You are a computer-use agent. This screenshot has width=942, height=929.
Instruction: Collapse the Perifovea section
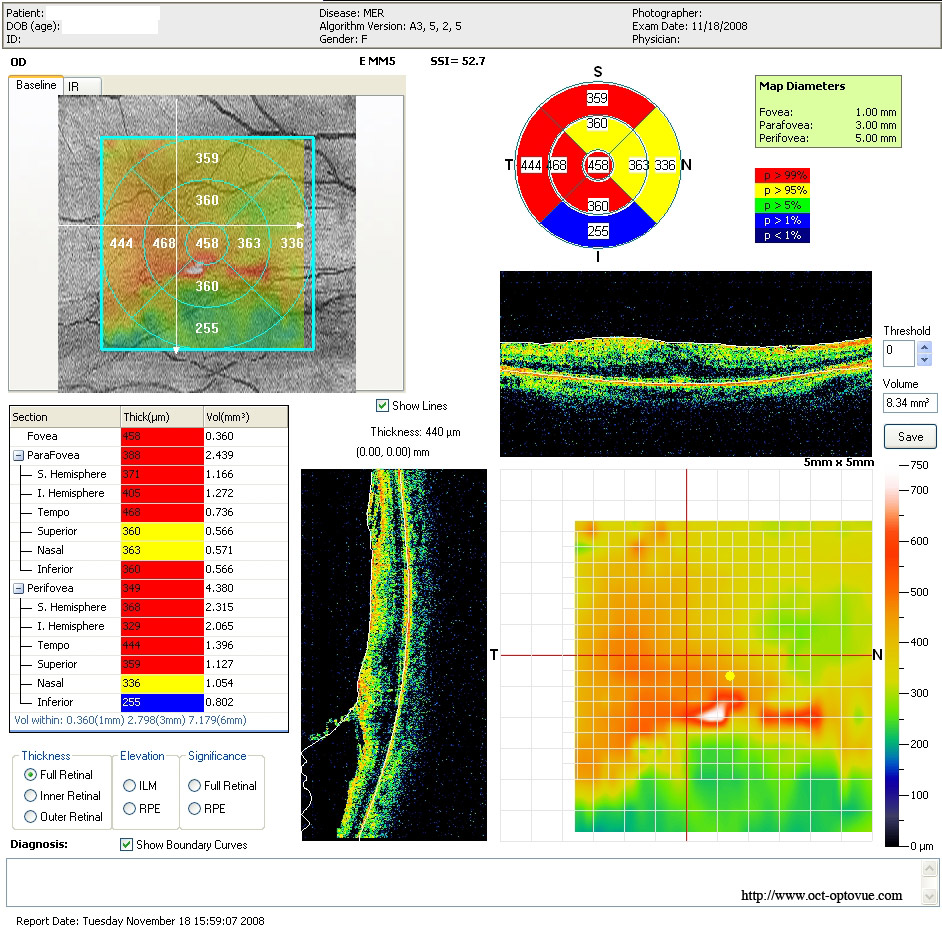(x=19, y=588)
